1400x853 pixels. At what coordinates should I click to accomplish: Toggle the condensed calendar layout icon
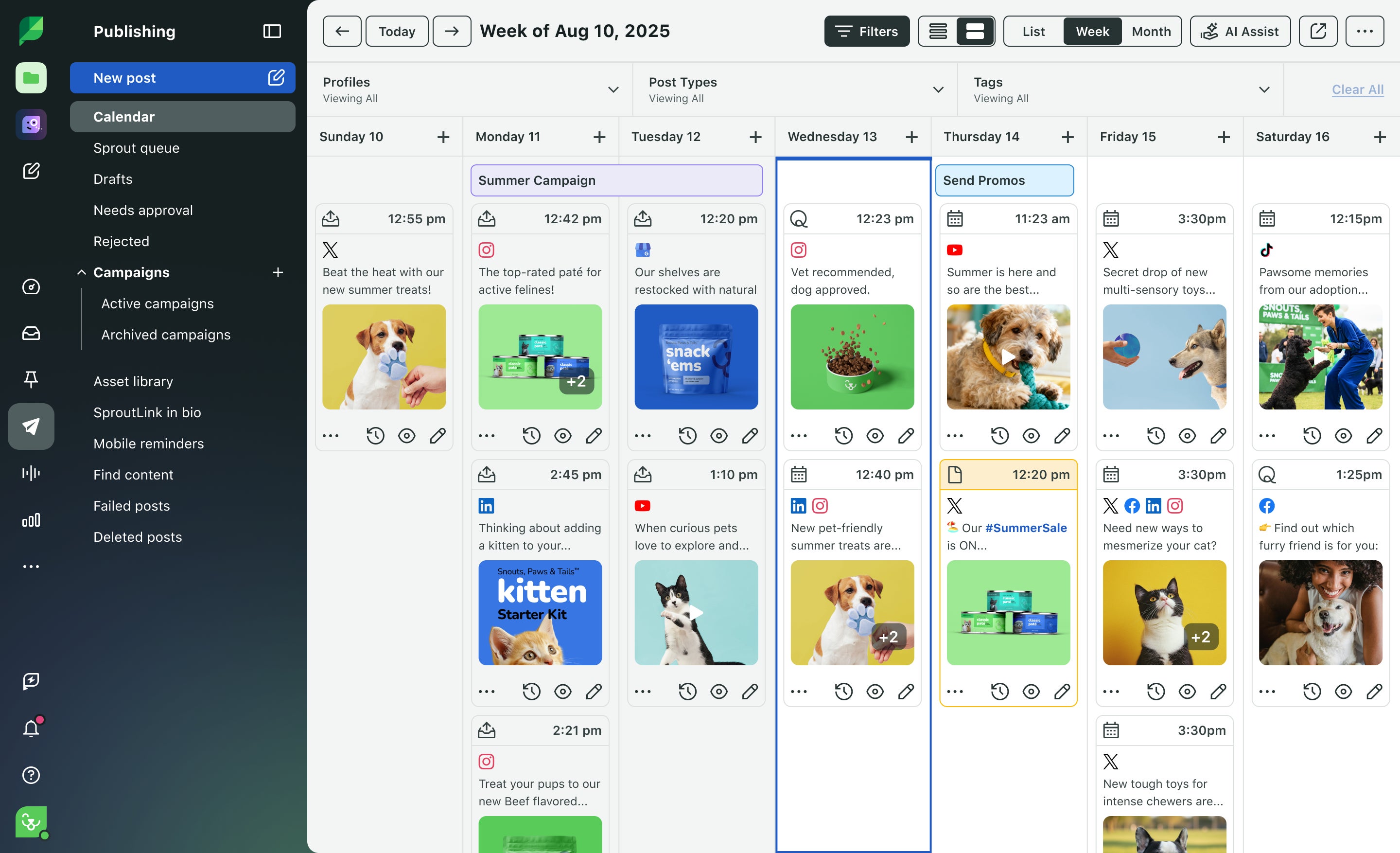coord(938,31)
